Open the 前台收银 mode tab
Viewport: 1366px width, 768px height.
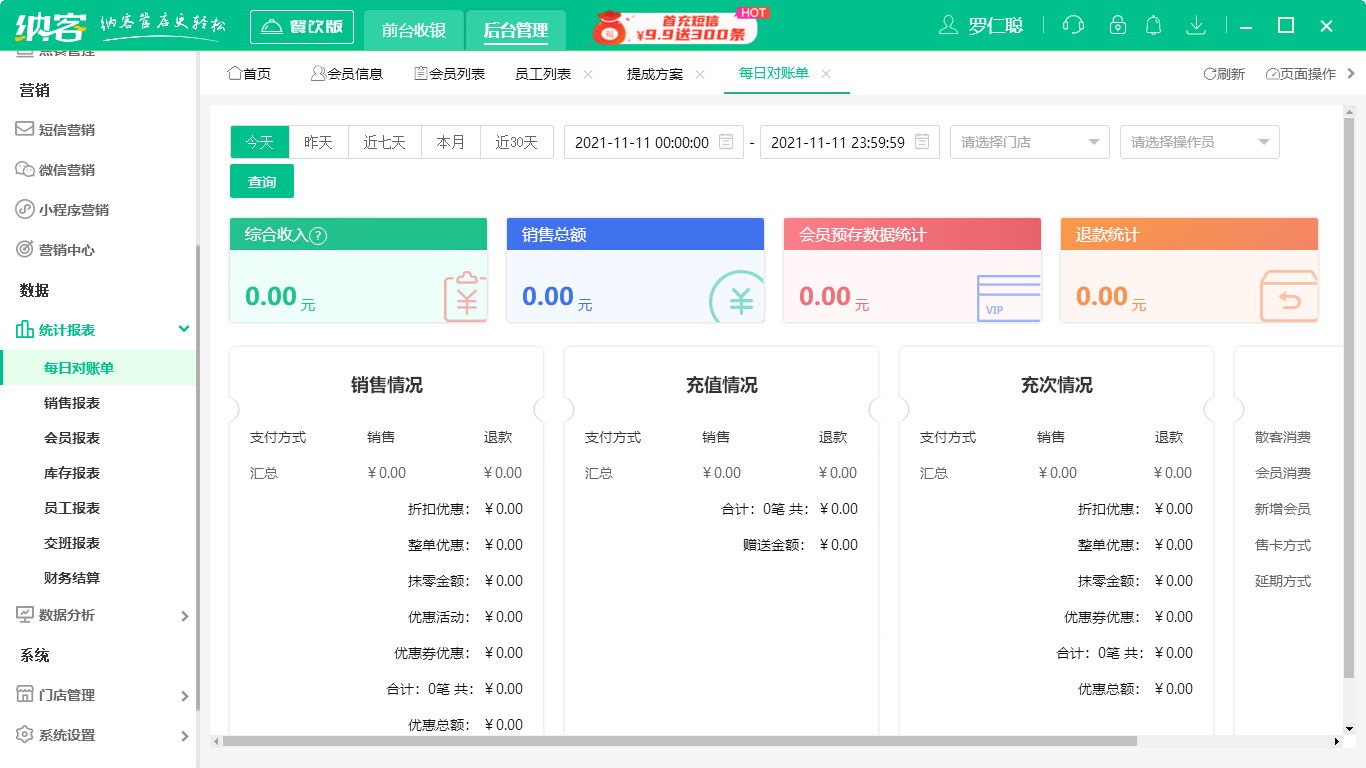coord(412,30)
